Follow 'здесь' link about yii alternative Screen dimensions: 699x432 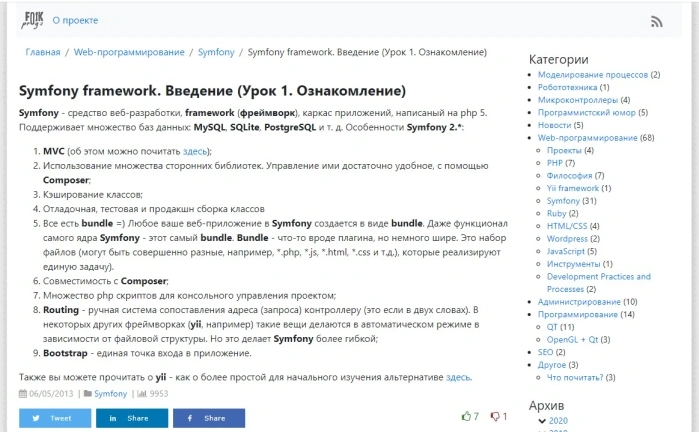(458, 377)
